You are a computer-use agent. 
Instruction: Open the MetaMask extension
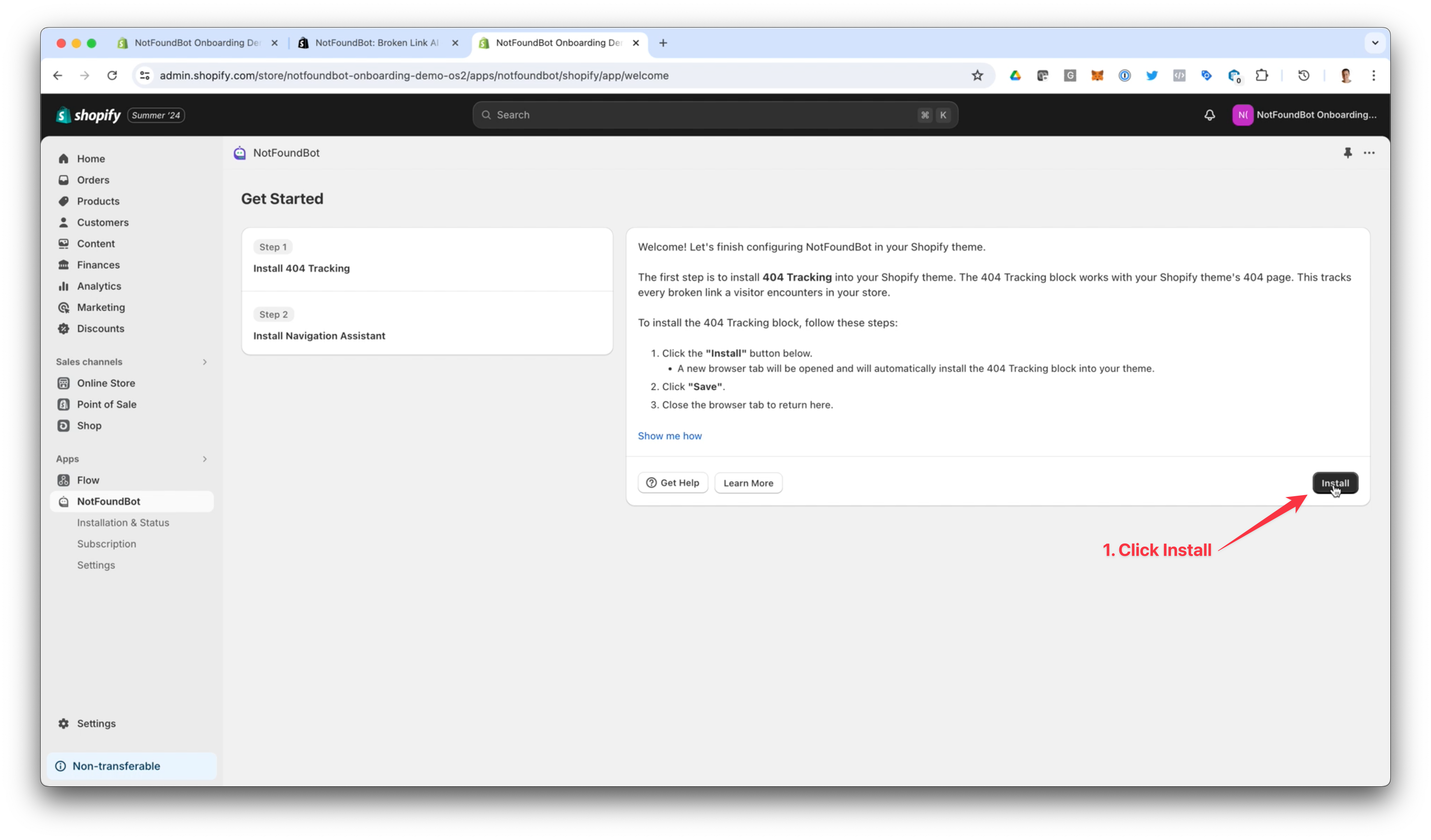(1097, 75)
